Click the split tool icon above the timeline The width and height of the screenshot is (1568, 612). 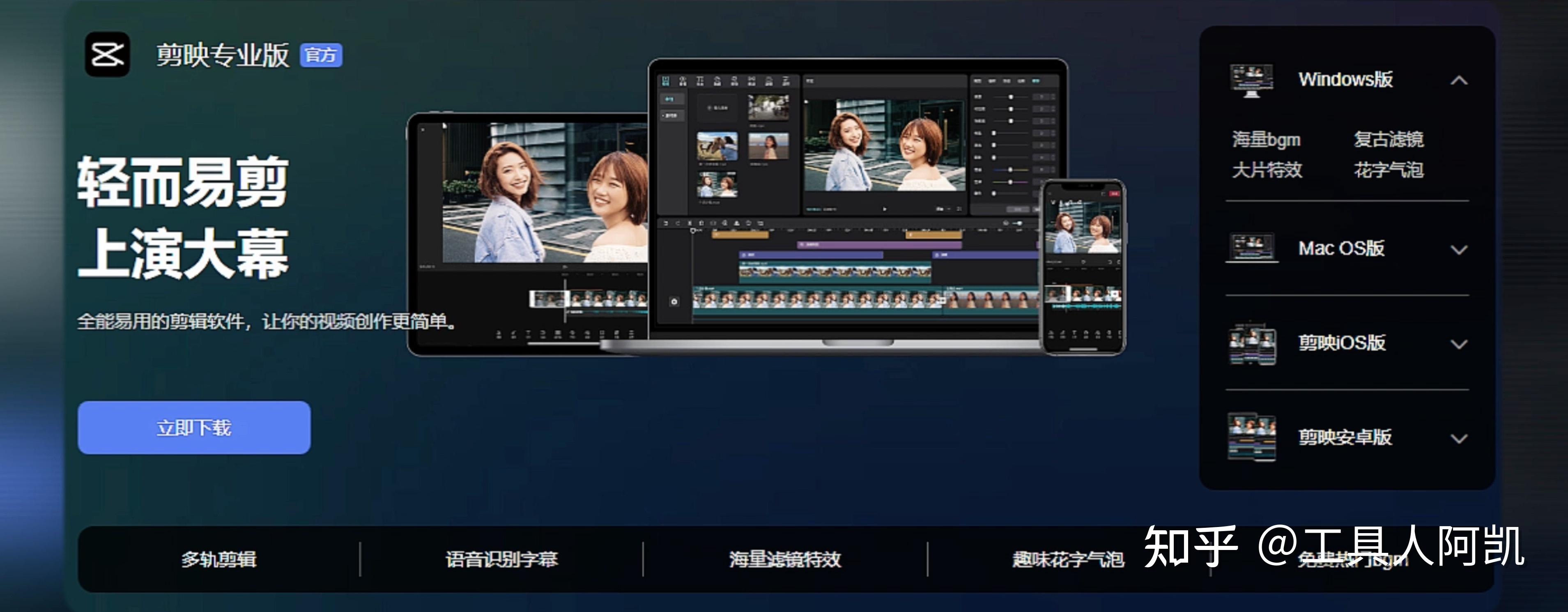(x=690, y=223)
